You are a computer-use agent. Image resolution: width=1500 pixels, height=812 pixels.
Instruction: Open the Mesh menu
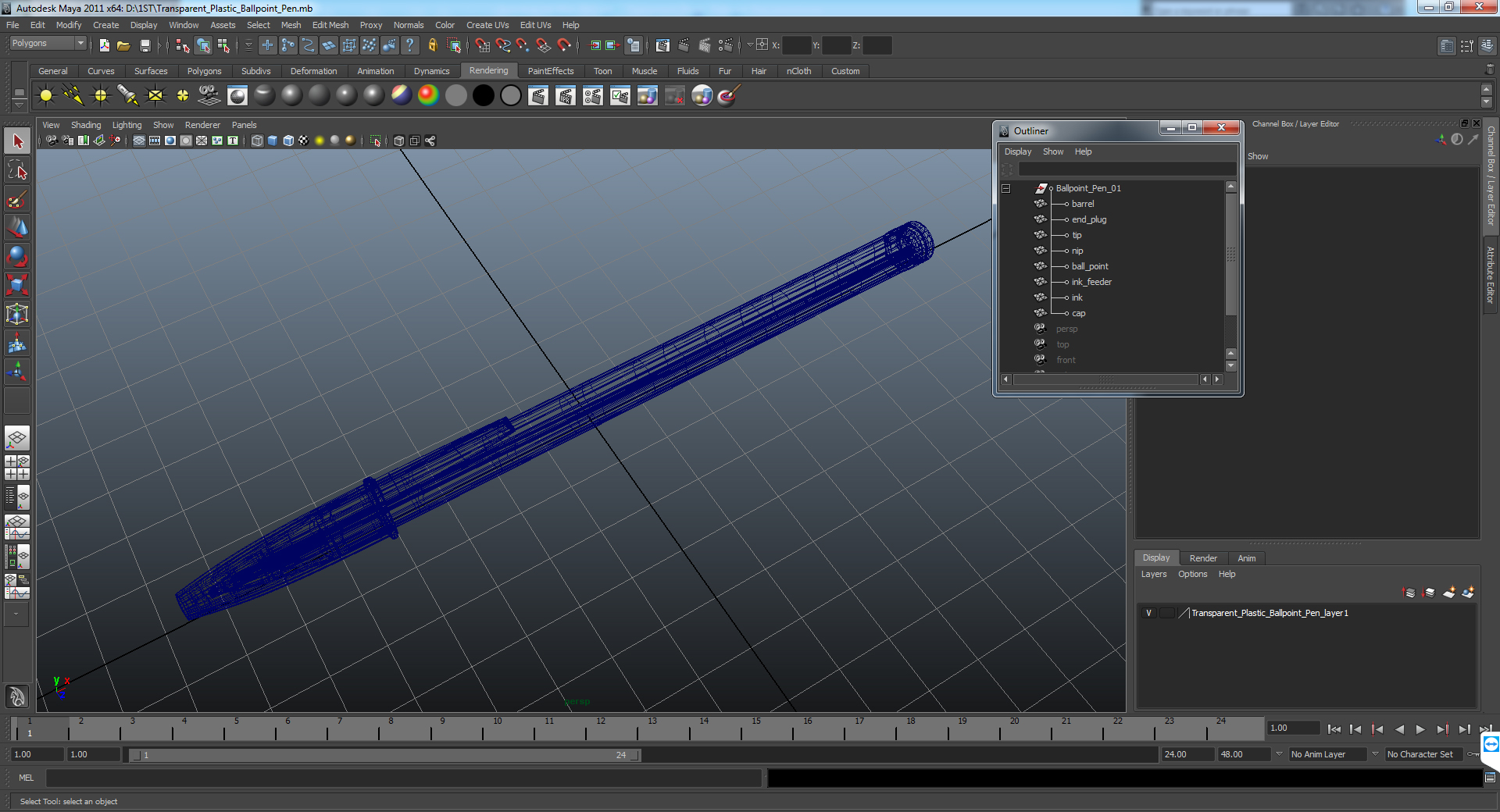[291, 25]
